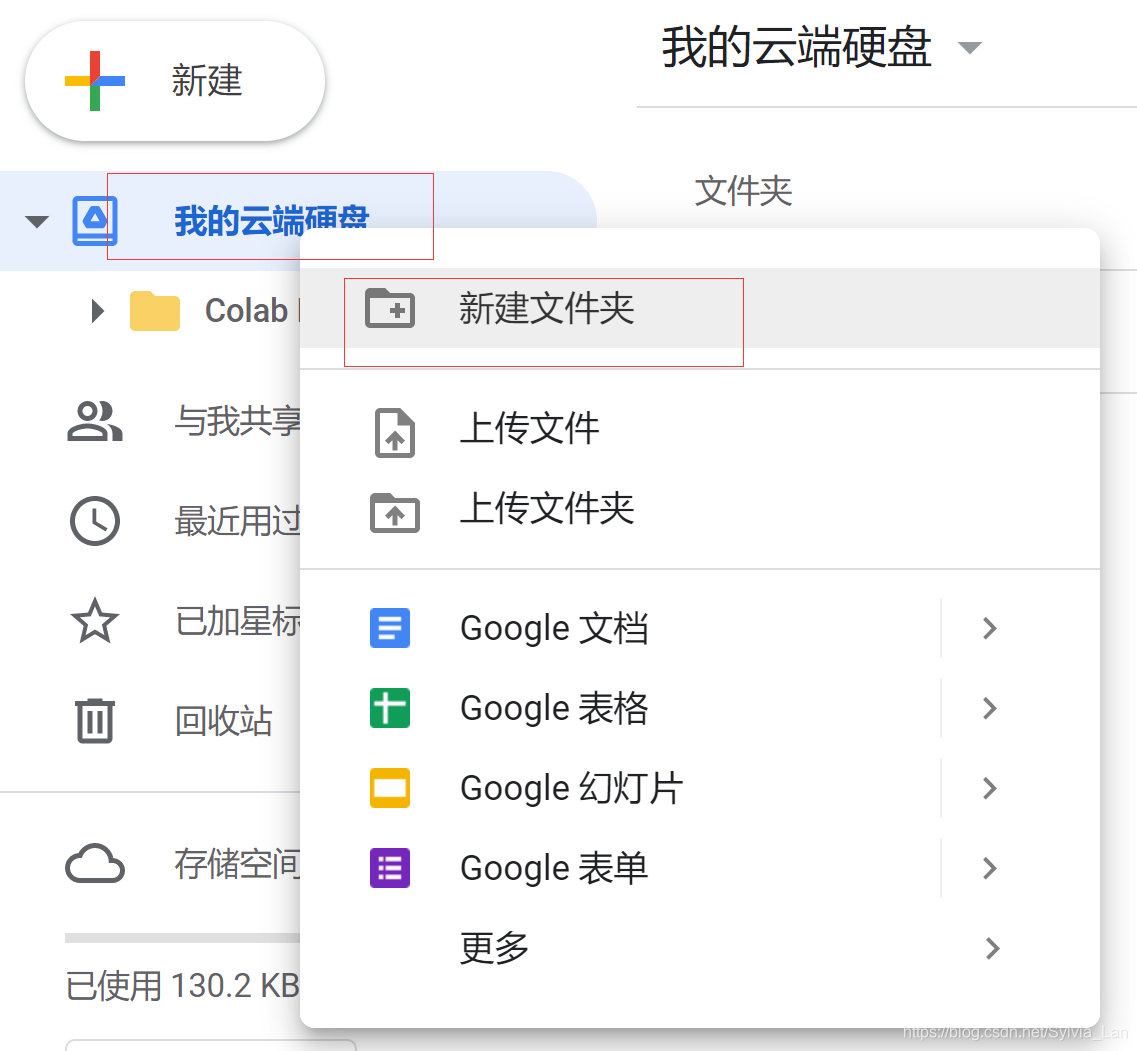Expand the Google 表单 submenu arrow
This screenshot has width=1137, height=1051.
[990, 868]
